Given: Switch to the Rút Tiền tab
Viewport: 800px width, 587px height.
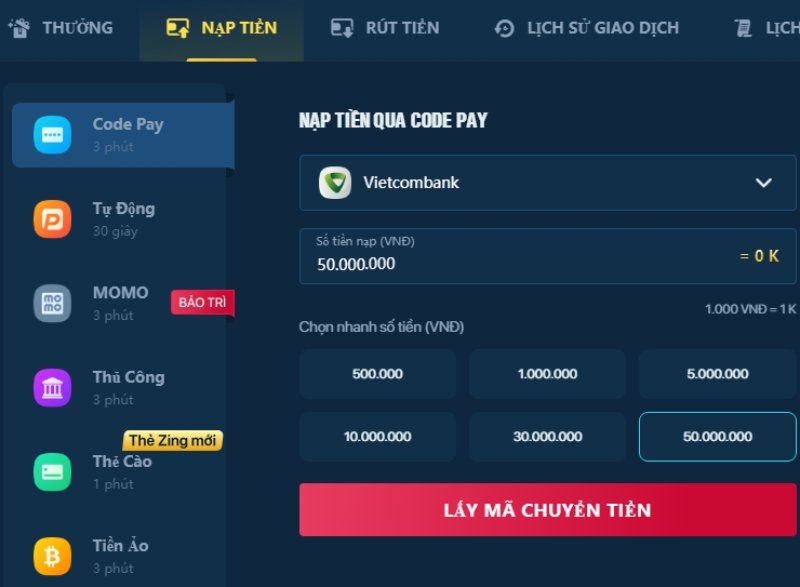Looking at the screenshot, I should (385, 28).
